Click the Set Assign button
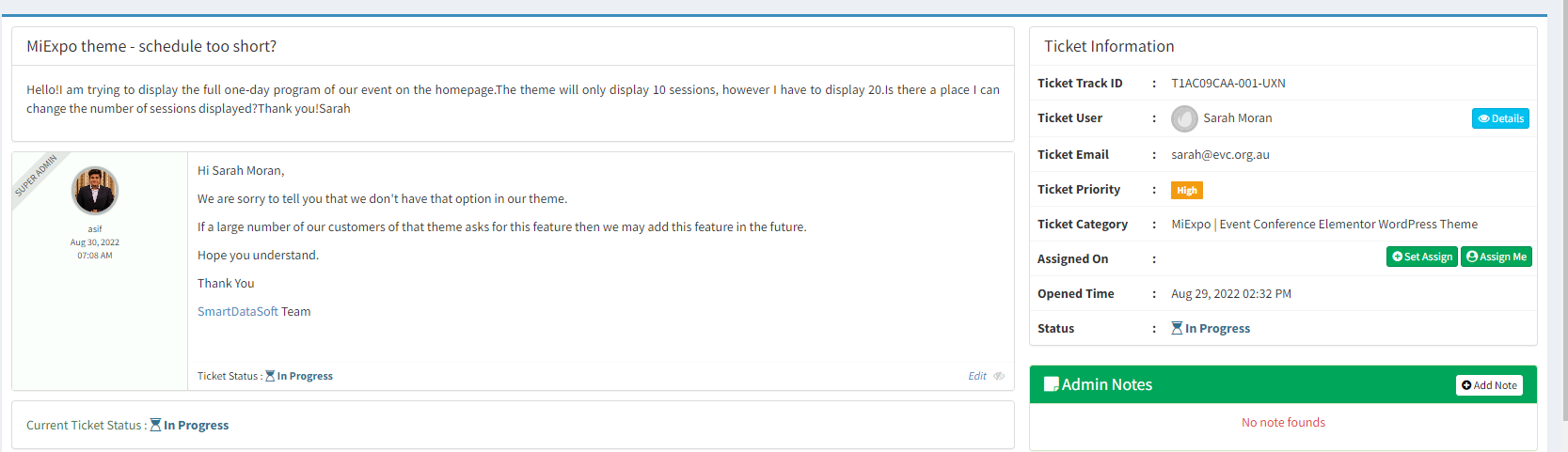Screen dimensions: 1568x452 point(1422,257)
